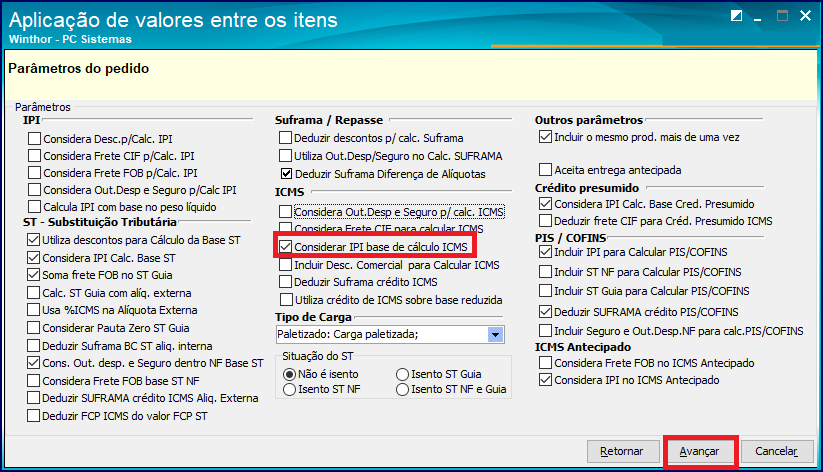The height and width of the screenshot is (472, 823).
Task: Enable Considera Frete CIF para calcular ICMS
Action: point(286,228)
